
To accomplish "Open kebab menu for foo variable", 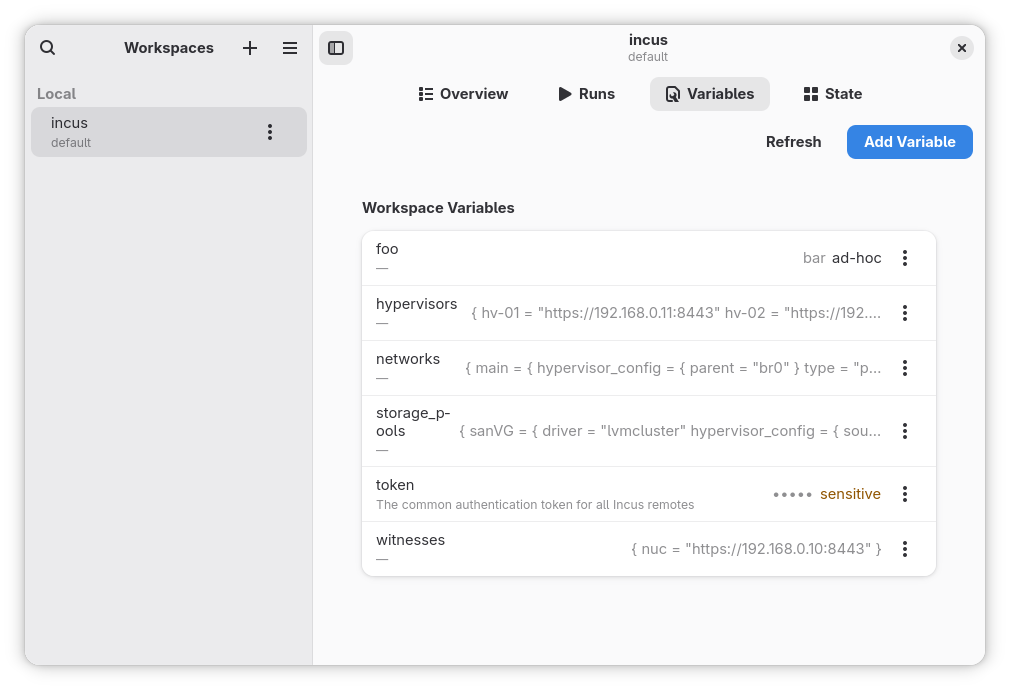I will (905, 258).
